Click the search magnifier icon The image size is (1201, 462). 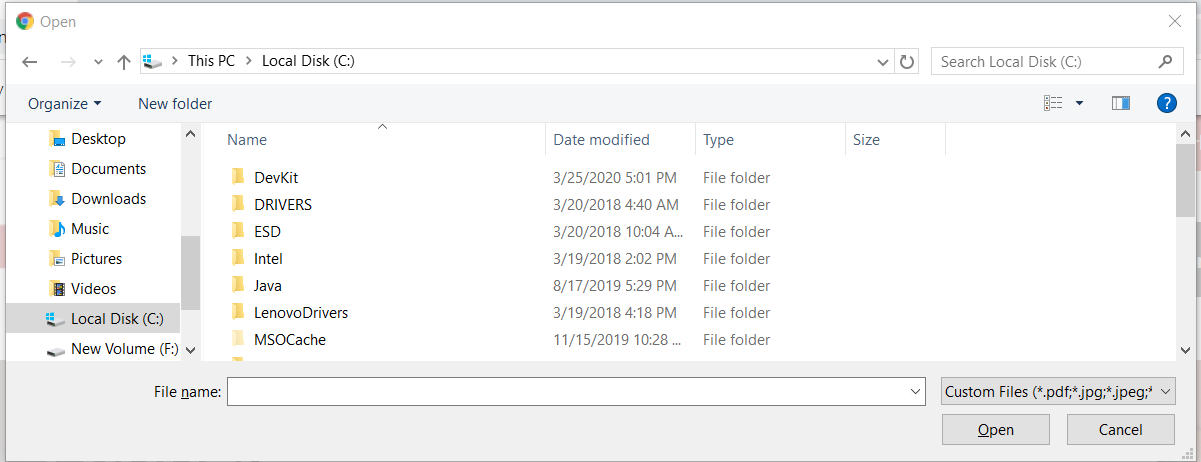[1165, 62]
